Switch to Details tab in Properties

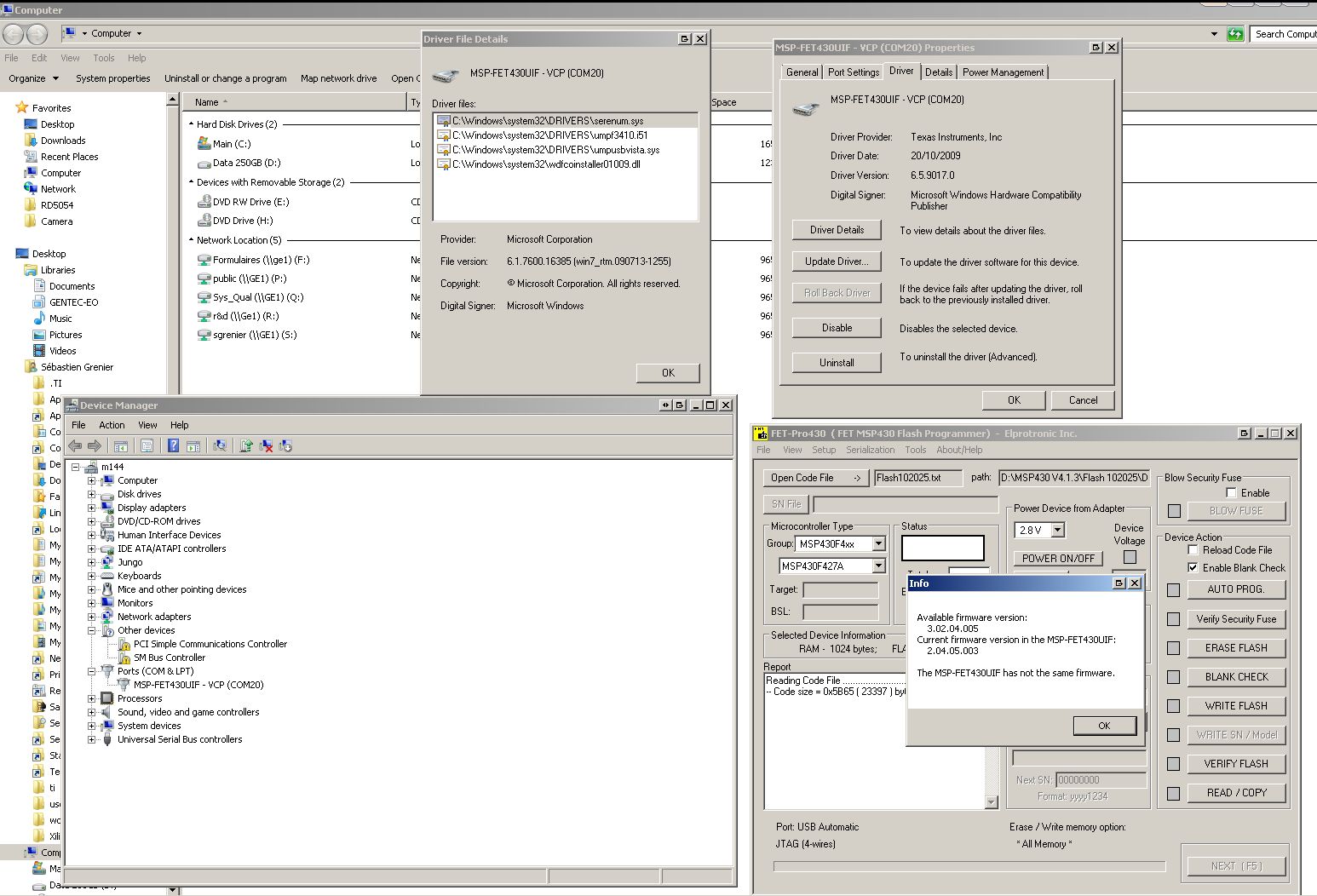click(939, 72)
